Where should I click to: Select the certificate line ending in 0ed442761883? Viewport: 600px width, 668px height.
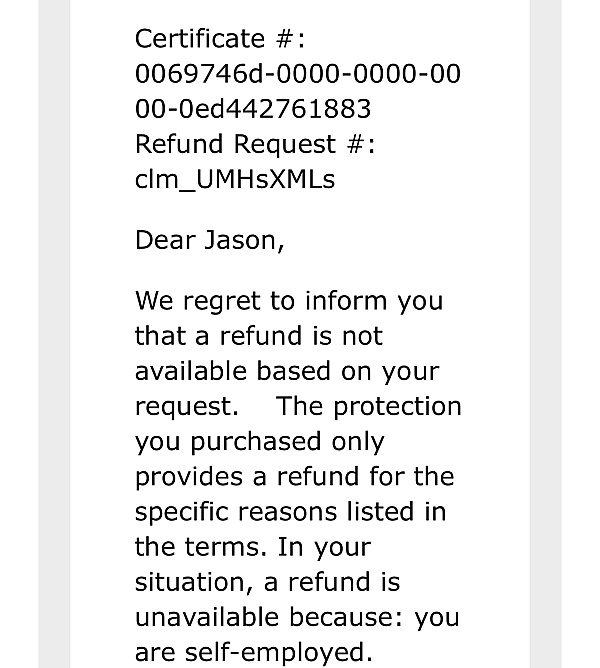click(253, 109)
